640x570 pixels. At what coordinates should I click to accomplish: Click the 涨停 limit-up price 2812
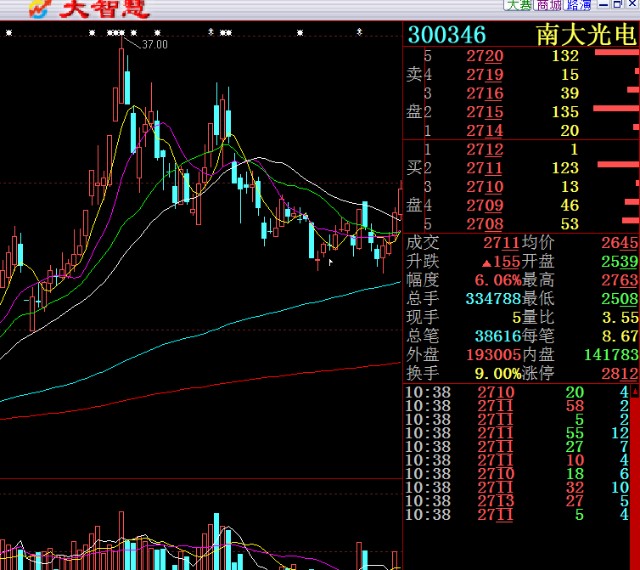(x=619, y=373)
